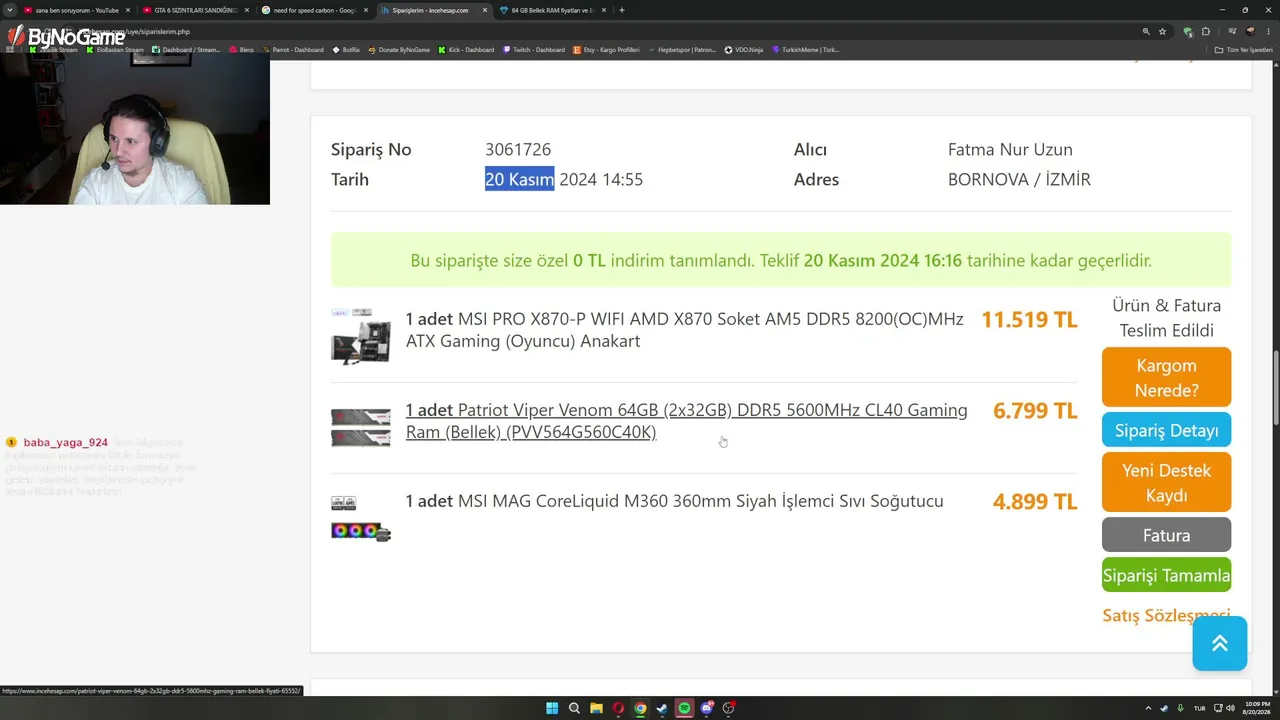This screenshot has height=720, width=1280.
Task: Open File Explorer from the taskbar
Action: [x=596, y=708]
